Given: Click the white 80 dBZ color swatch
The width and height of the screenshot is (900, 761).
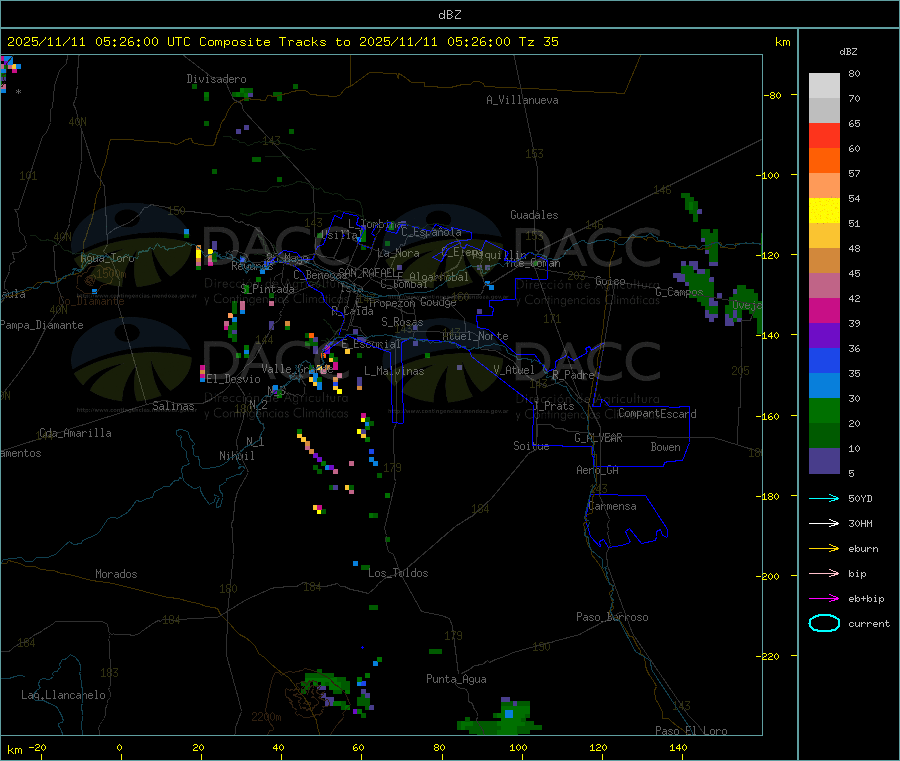Looking at the screenshot, I should pos(824,86).
